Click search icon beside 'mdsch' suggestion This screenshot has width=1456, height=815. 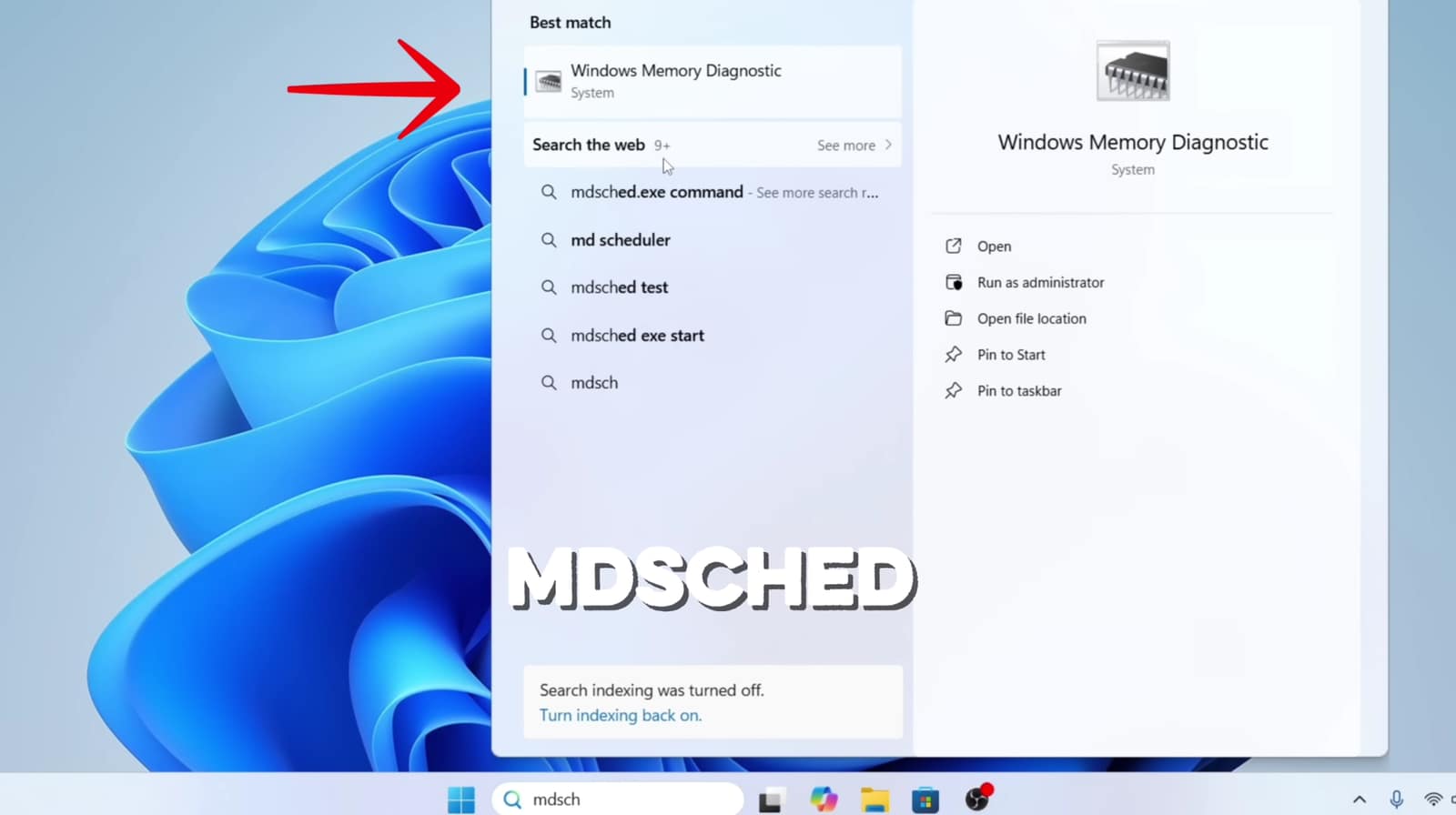[549, 383]
